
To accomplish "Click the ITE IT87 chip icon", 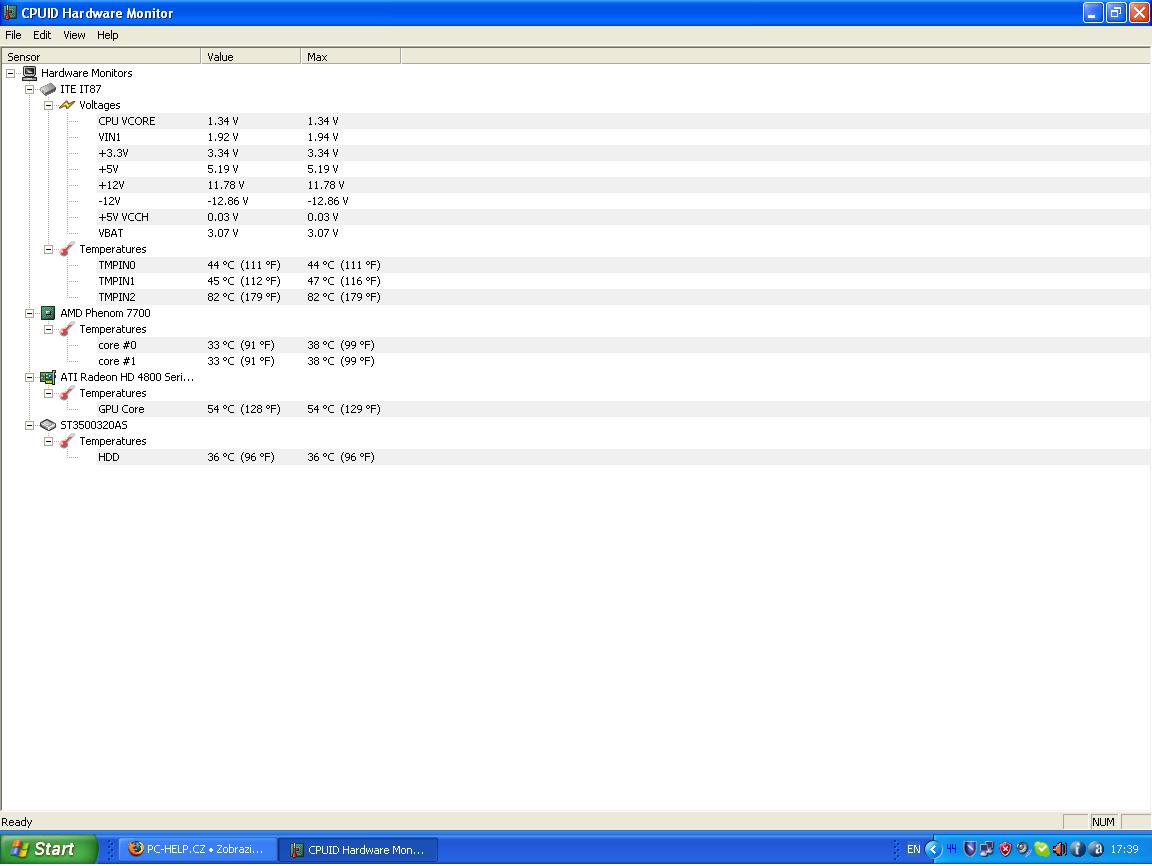I will pos(48,90).
